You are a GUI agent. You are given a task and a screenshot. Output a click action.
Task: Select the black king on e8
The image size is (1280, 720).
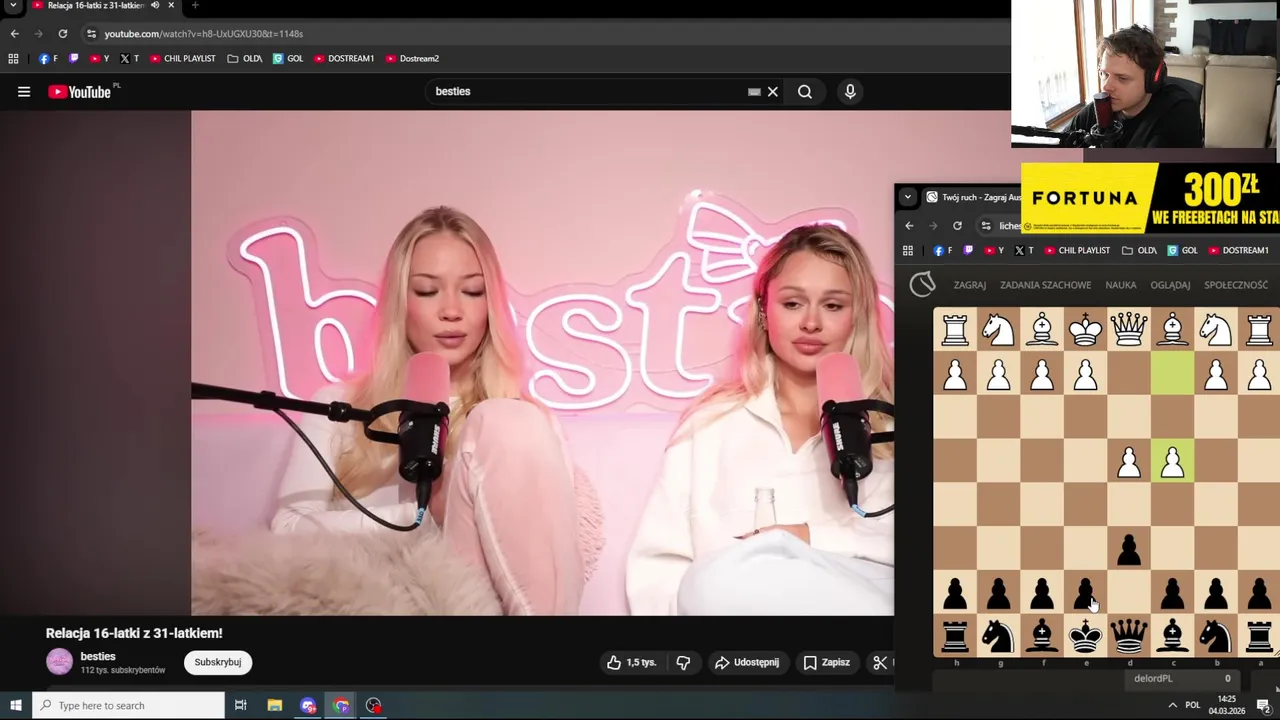click(1085, 636)
